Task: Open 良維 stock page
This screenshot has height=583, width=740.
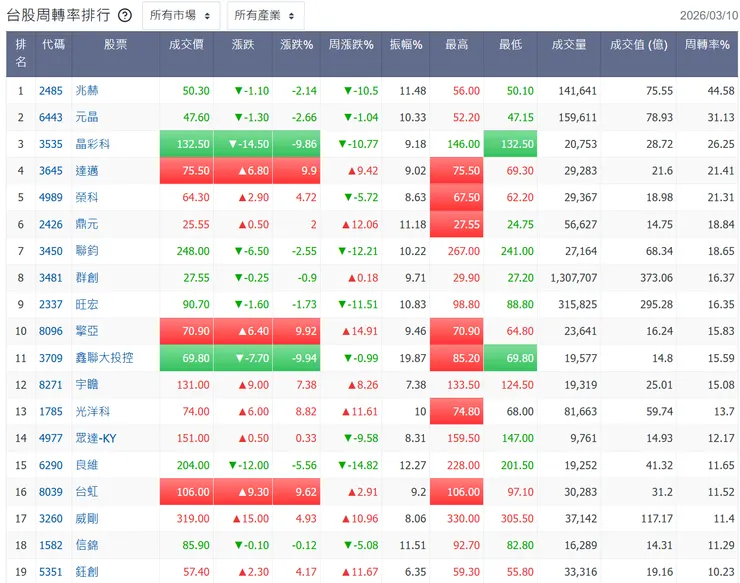Action: point(87,465)
